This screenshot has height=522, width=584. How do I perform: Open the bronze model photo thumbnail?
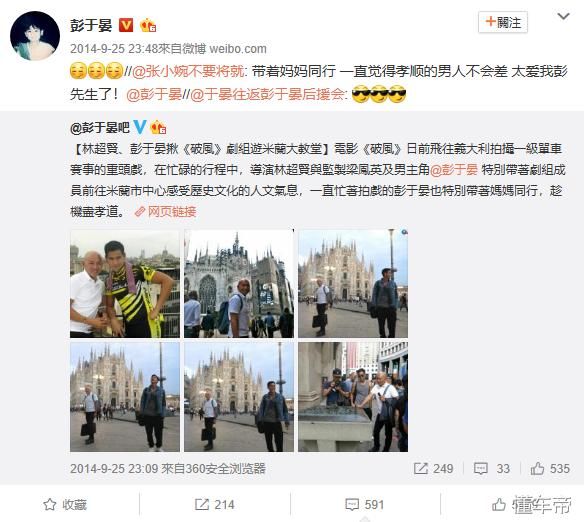(x=353, y=397)
